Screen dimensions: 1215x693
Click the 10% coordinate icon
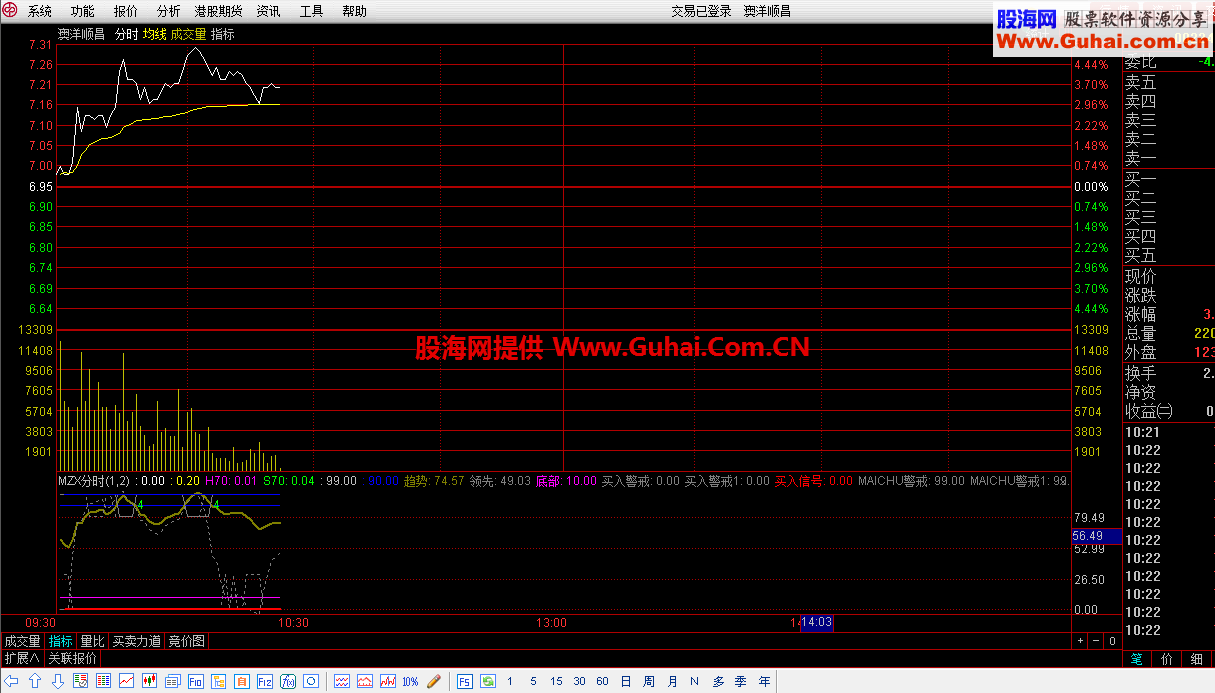[x=410, y=681]
